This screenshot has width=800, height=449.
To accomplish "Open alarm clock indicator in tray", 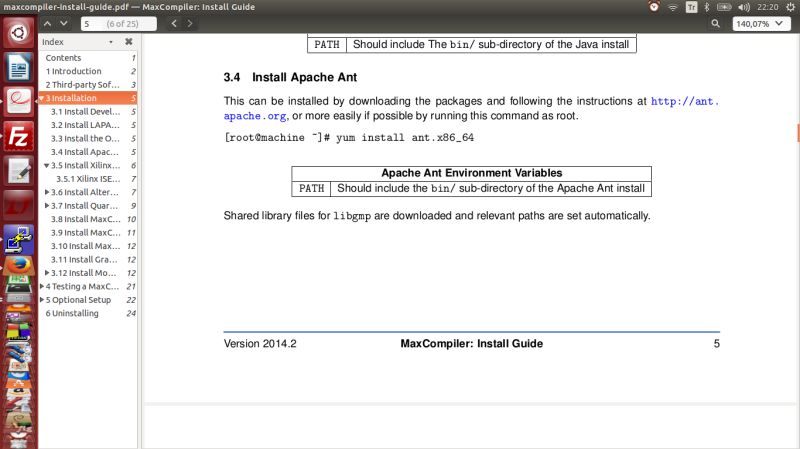I will coord(654,7).
